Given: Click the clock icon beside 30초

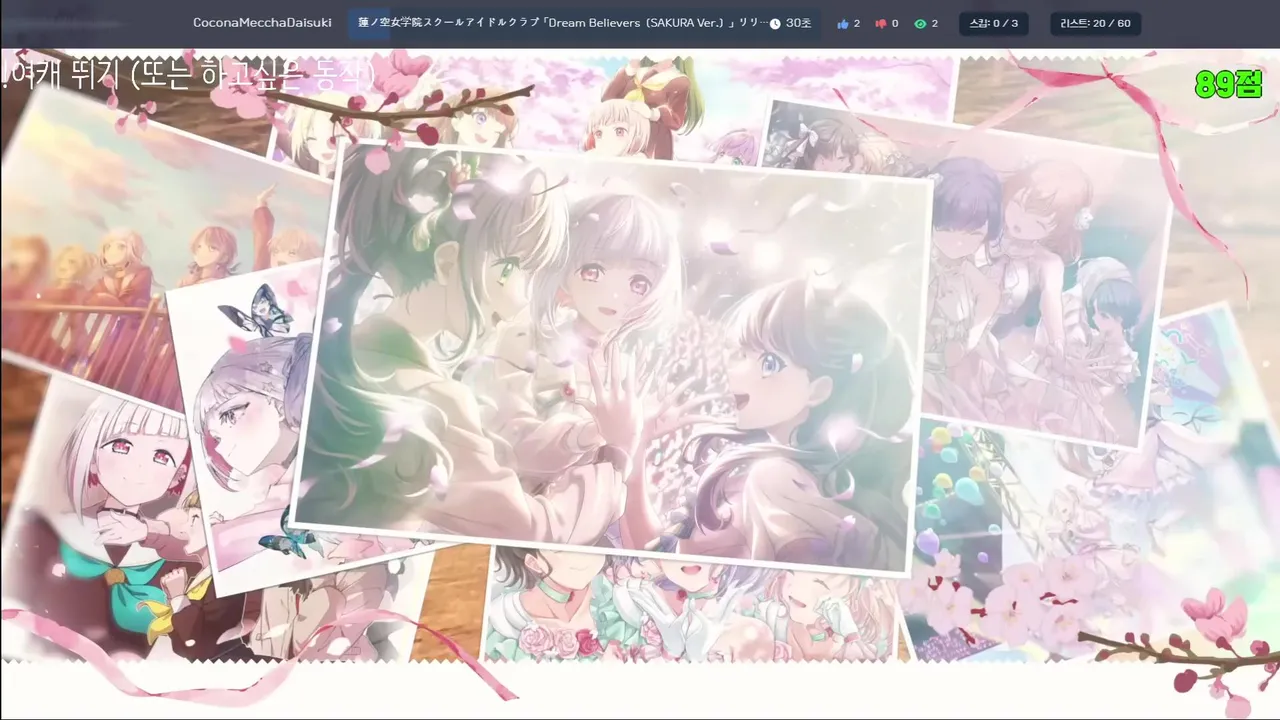Looking at the screenshot, I should pyautogui.click(x=775, y=23).
